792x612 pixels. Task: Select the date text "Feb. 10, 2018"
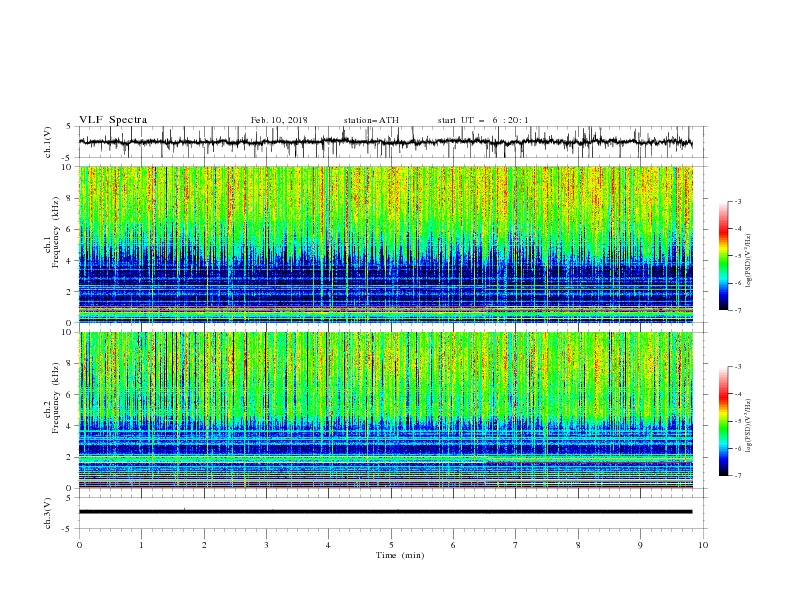(279, 120)
